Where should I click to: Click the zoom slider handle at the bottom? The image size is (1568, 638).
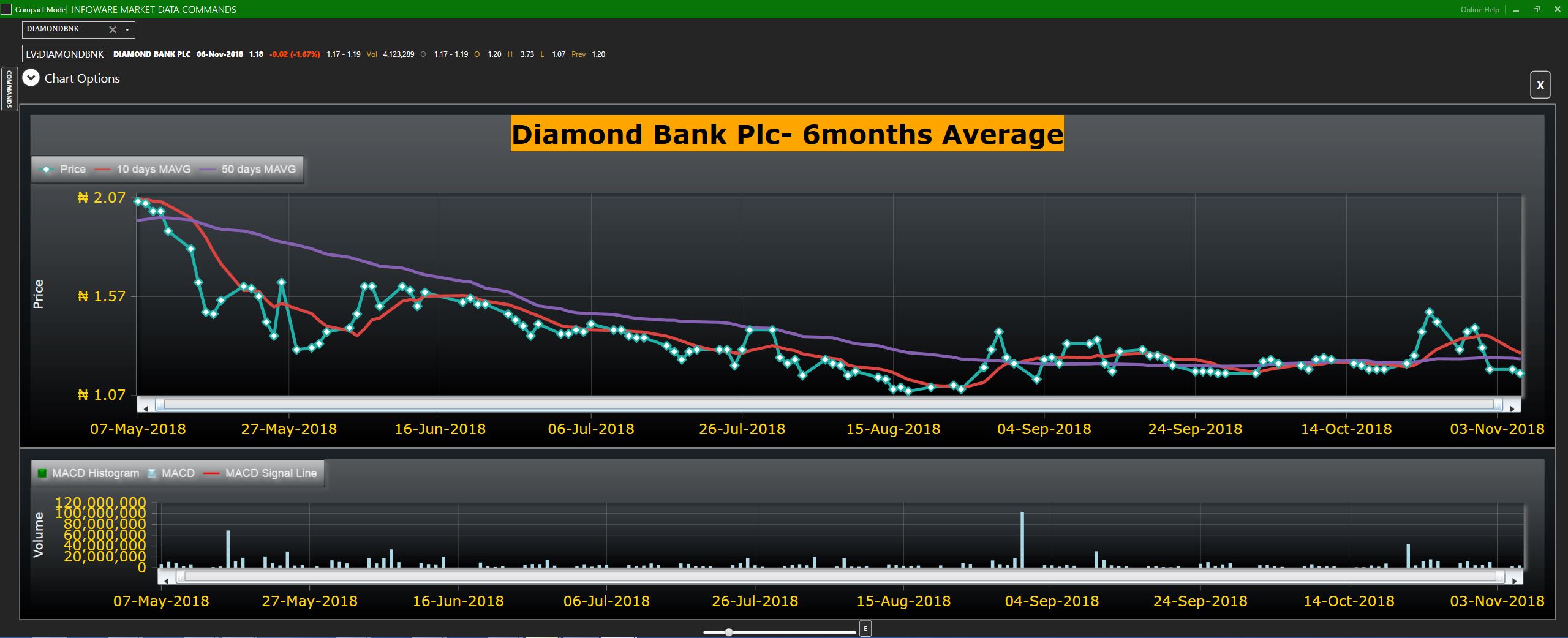coord(729,632)
